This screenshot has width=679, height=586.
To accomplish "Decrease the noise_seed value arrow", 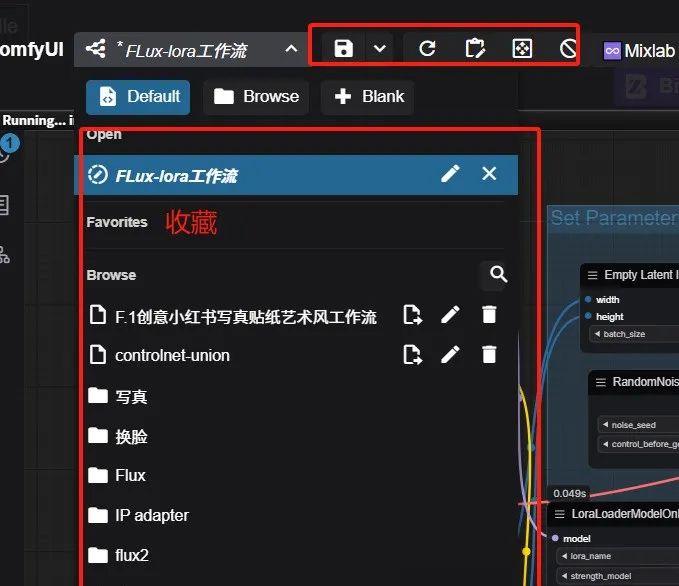I will point(605,425).
